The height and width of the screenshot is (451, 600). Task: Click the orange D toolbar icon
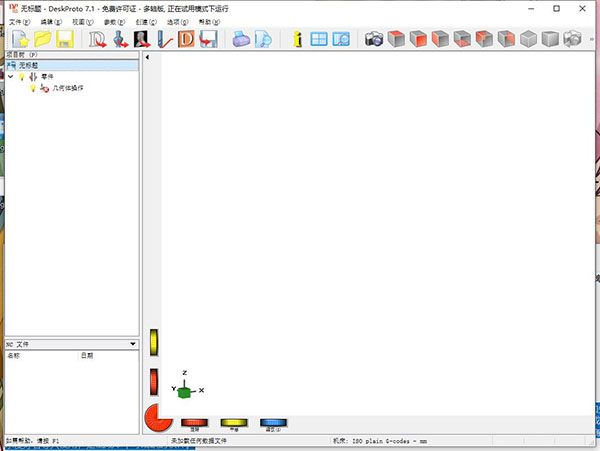pyautogui.click(x=187, y=40)
